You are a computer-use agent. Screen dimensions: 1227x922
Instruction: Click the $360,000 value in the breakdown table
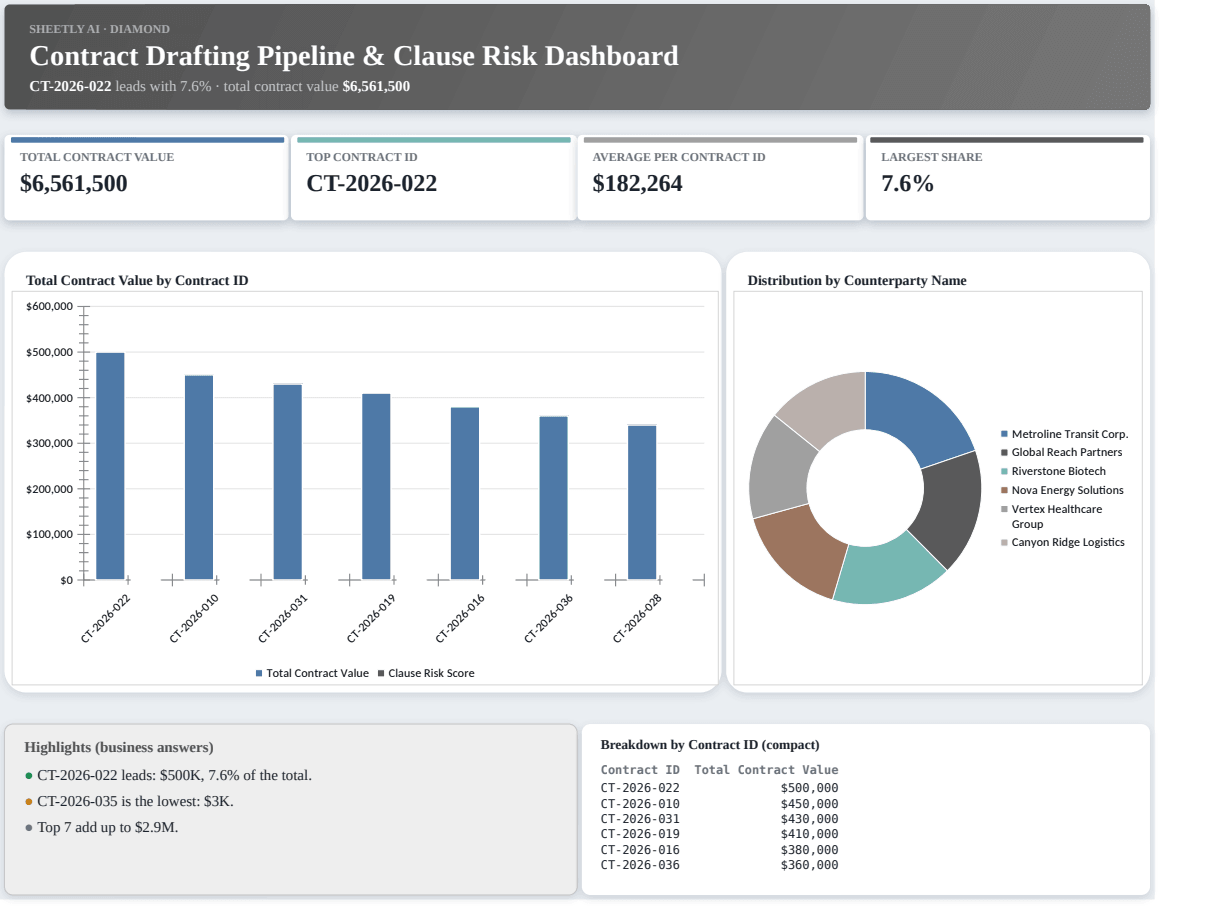click(810, 865)
